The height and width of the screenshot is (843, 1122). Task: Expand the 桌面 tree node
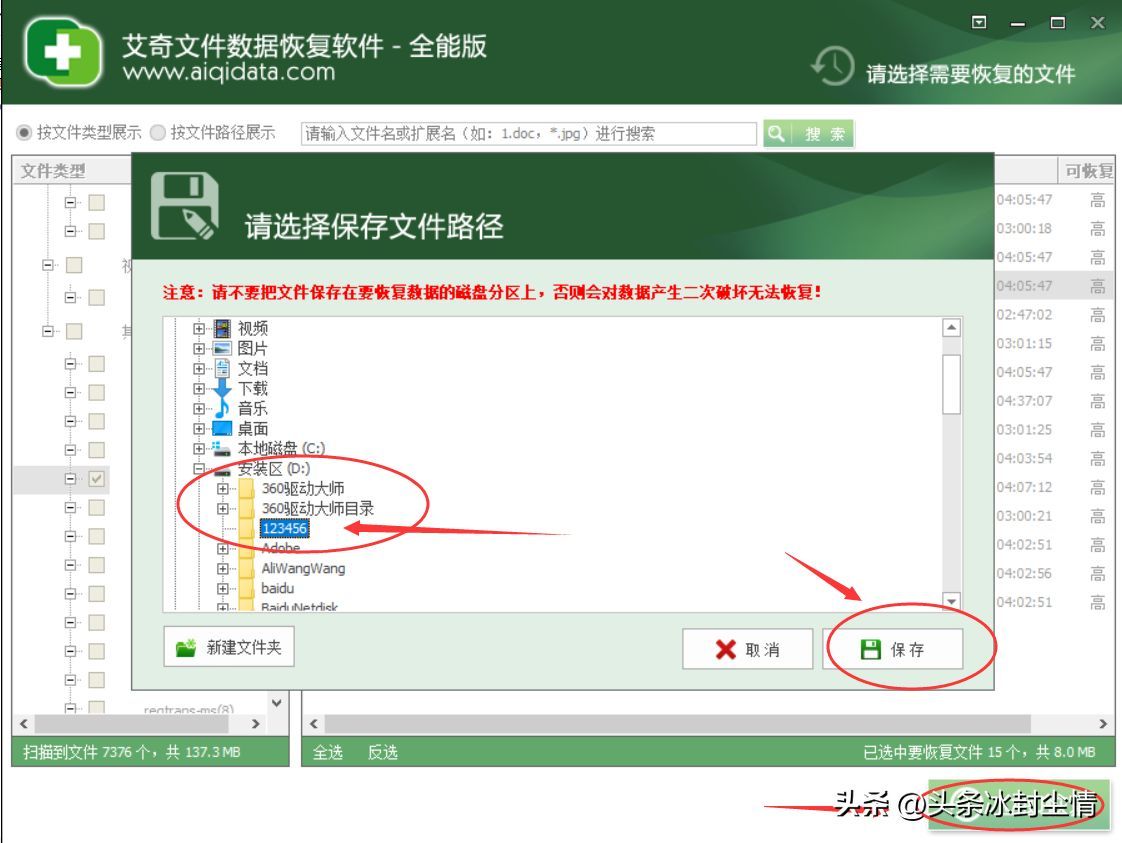pyautogui.click(x=199, y=429)
